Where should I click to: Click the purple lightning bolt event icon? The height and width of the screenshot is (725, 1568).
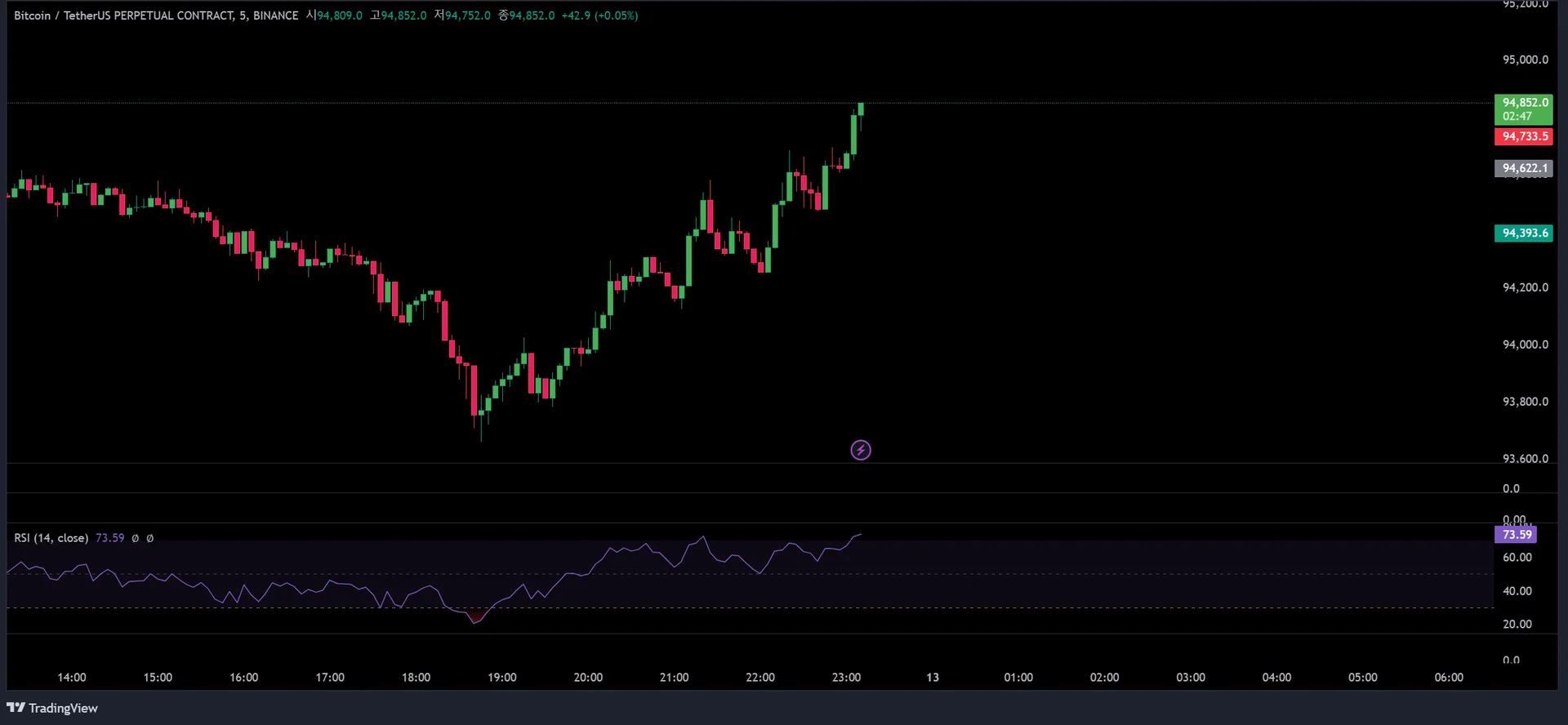(x=861, y=450)
